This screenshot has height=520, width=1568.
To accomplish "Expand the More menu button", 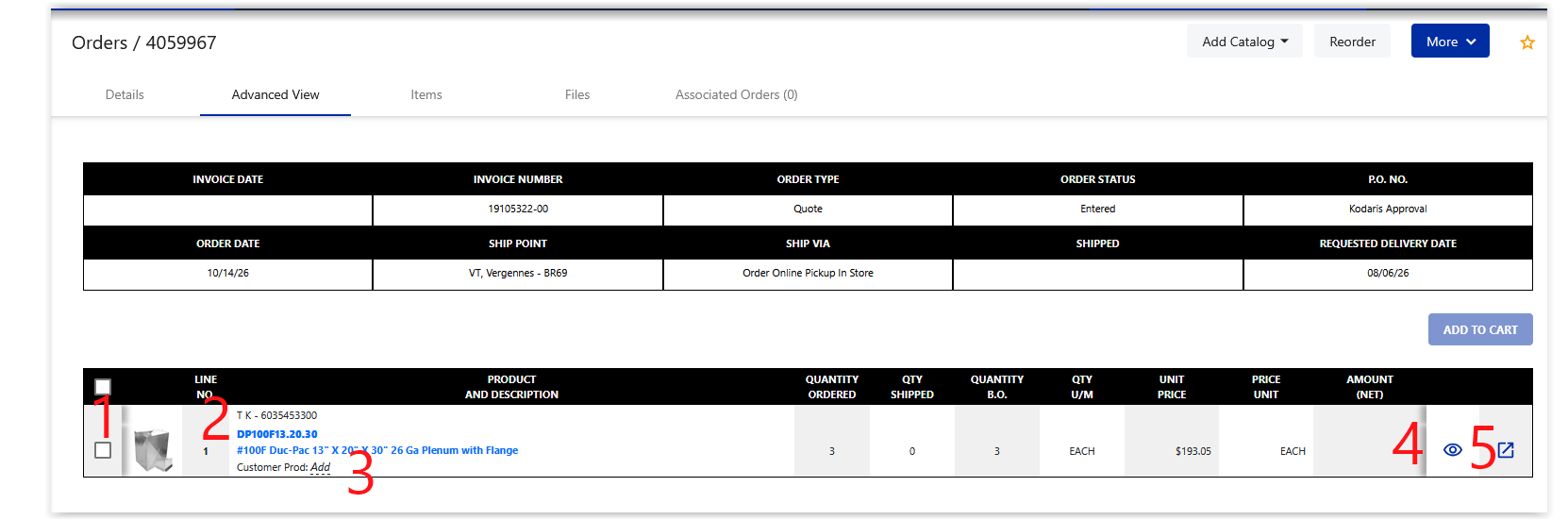I will pyautogui.click(x=1450, y=42).
